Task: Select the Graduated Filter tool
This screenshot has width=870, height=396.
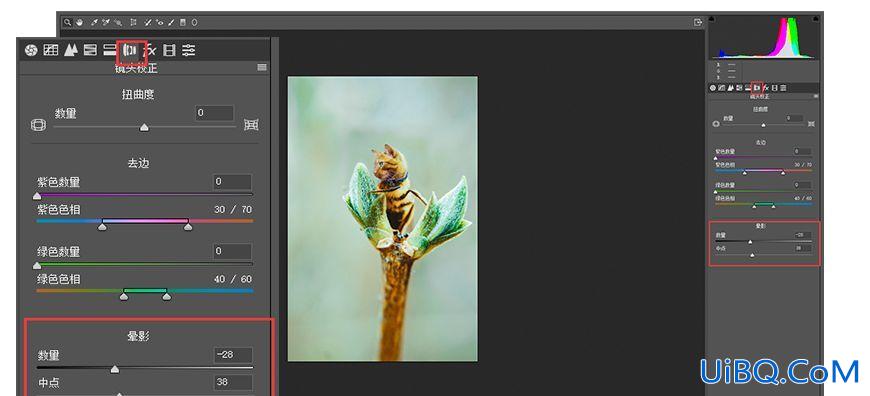Action: click(x=183, y=23)
